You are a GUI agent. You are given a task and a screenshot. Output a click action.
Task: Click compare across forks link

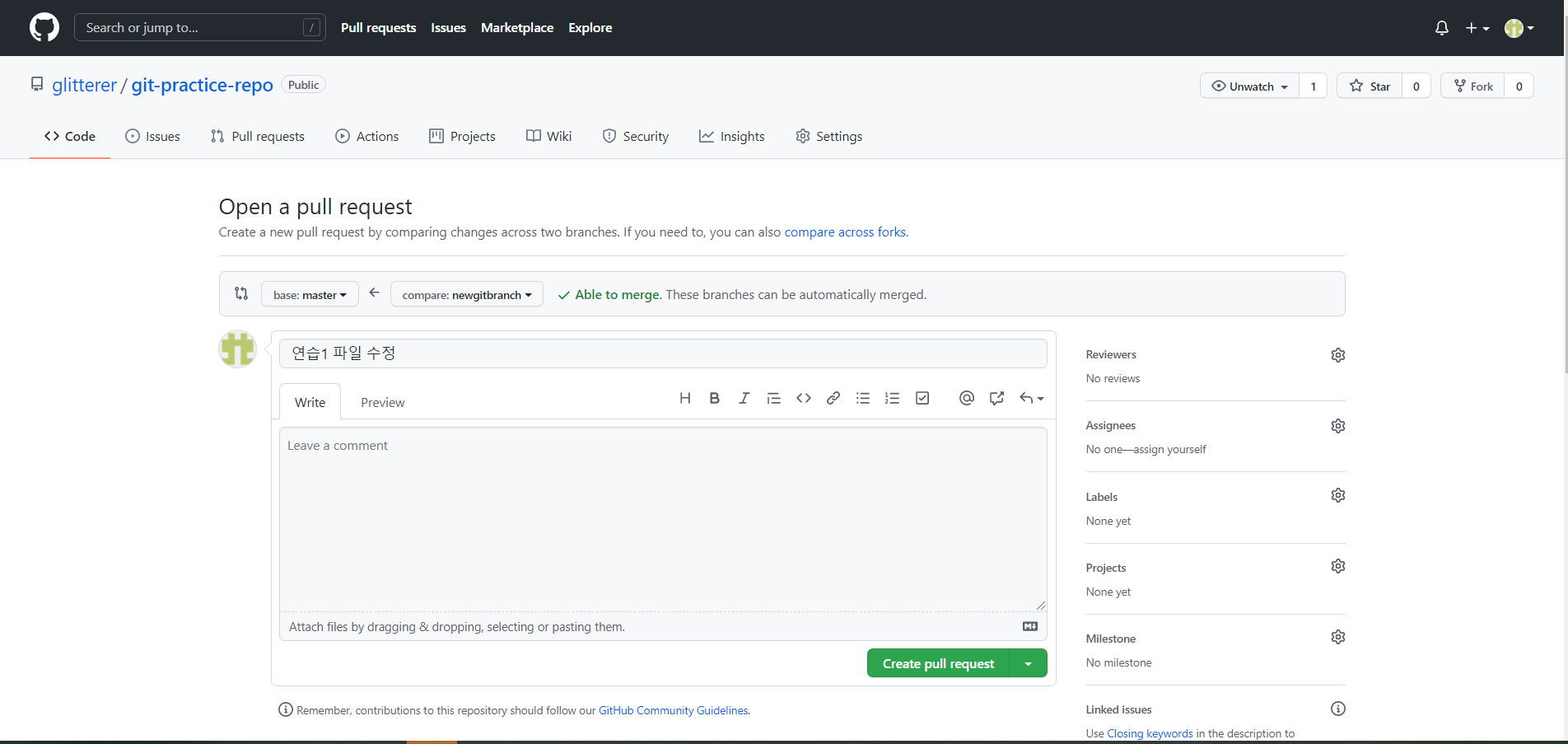pos(845,232)
